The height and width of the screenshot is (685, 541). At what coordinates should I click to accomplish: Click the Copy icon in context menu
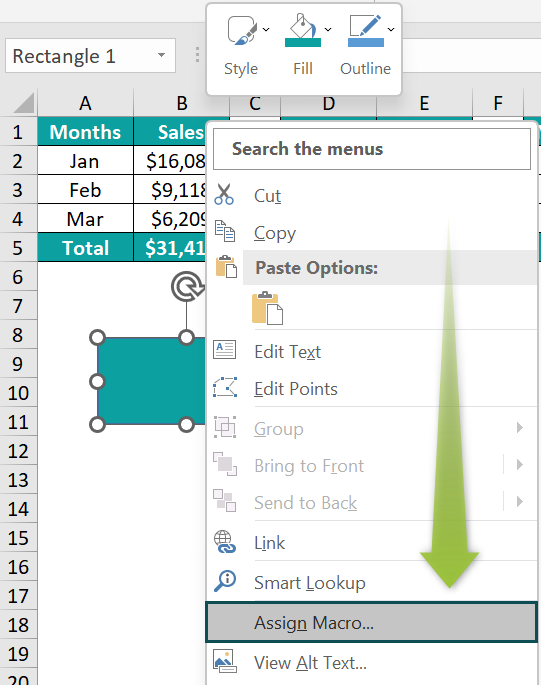click(225, 231)
